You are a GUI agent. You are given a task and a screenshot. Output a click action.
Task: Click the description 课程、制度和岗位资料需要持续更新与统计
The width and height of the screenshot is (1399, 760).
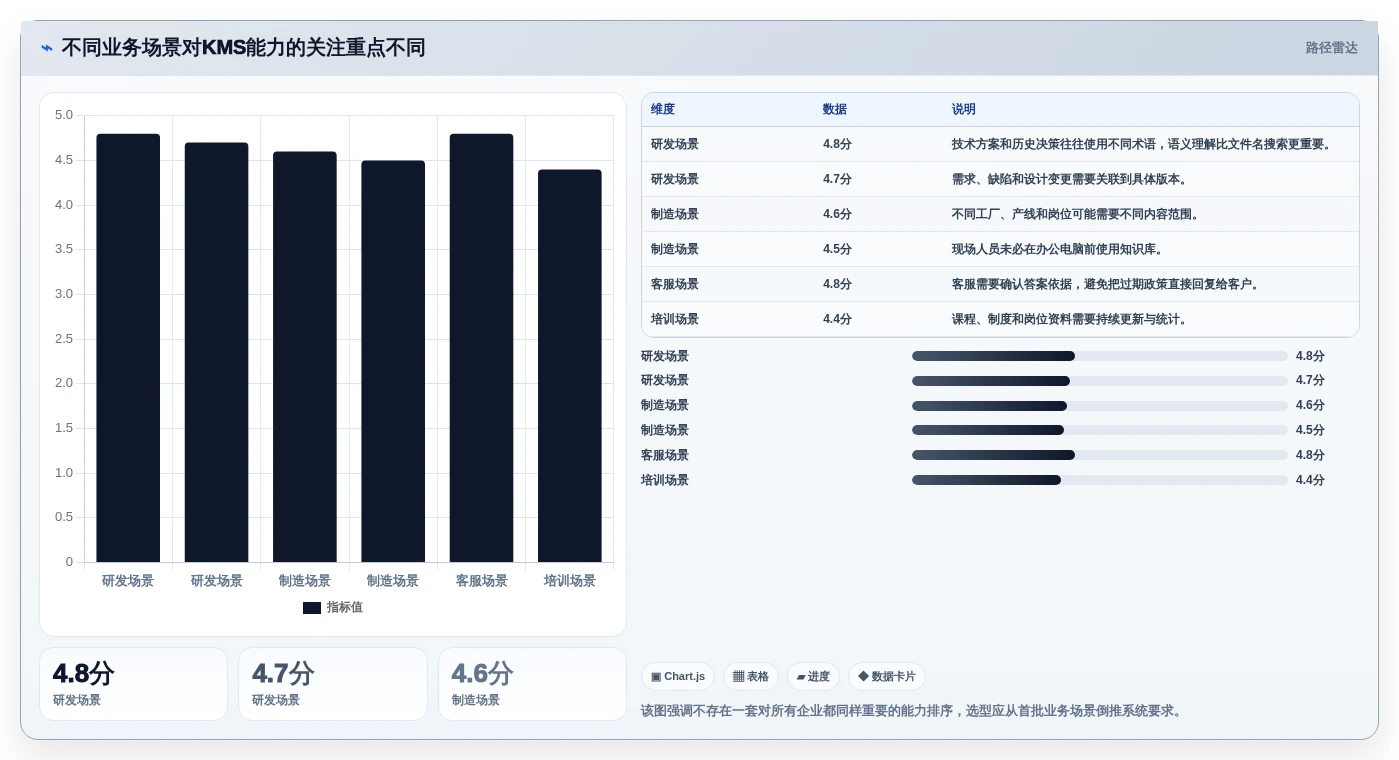(1070, 319)
